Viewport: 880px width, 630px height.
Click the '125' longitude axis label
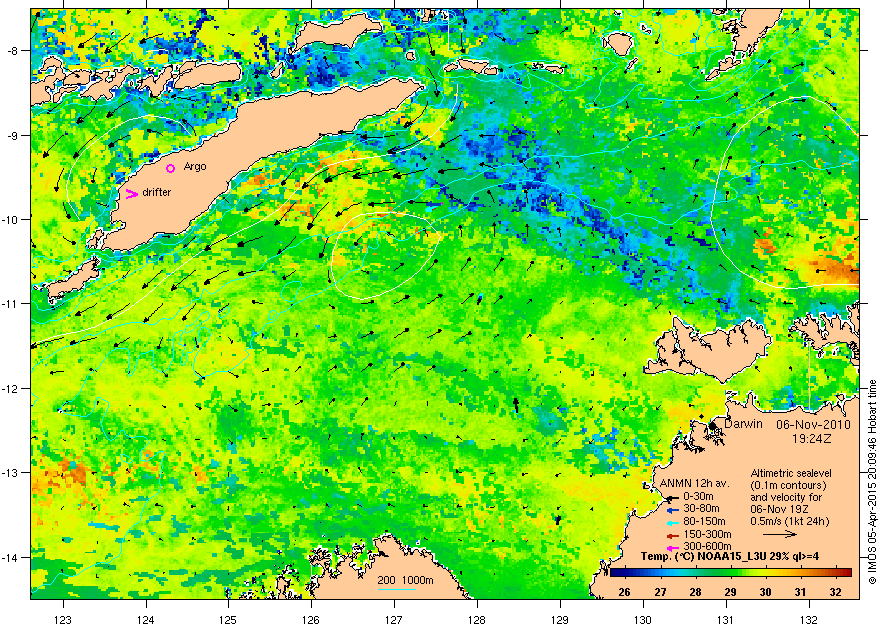(228, 620)
